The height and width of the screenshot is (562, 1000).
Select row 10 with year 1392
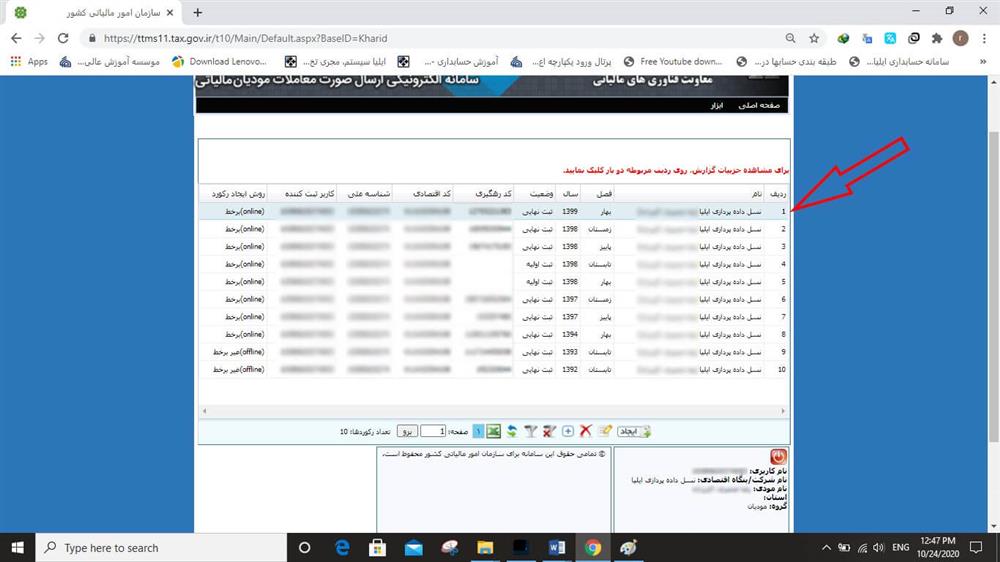494,369
